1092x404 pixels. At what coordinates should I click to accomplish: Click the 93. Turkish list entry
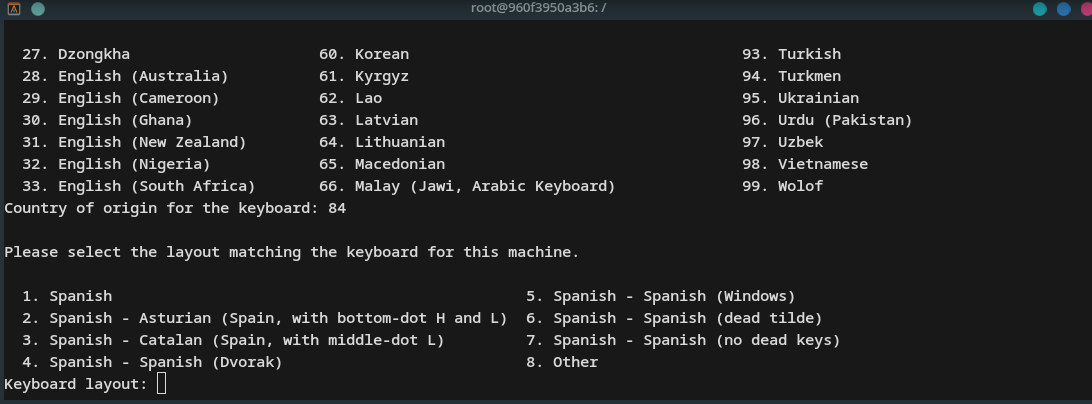coord(792,54)
